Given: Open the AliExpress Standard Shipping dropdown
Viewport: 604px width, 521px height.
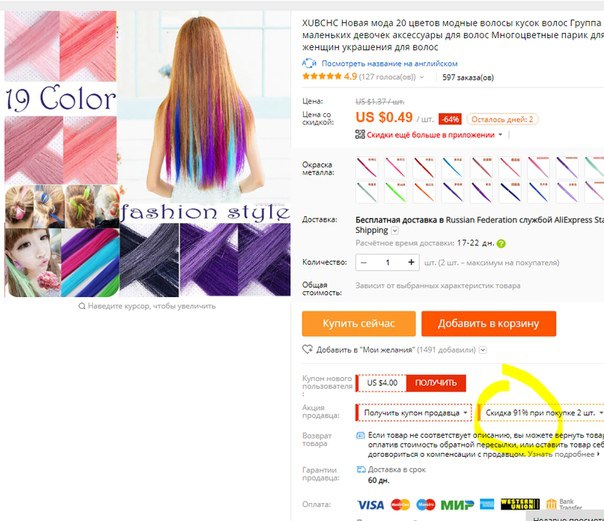Looking at the screenshot, I should coord(395,231).
